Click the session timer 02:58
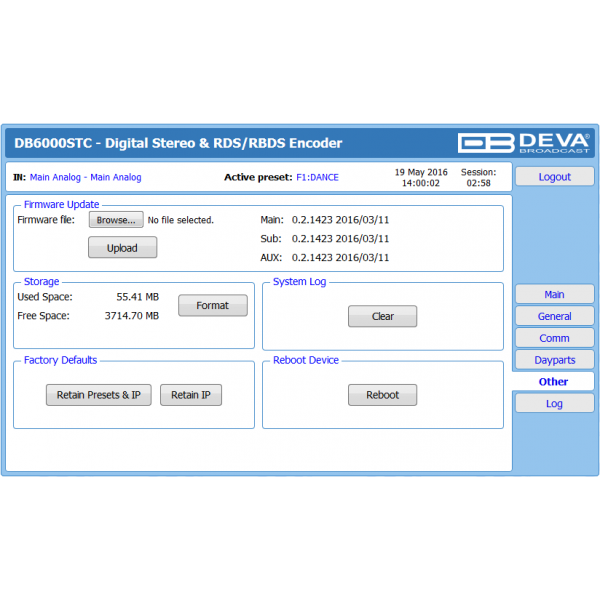This screenshot has height=600, width=600. point(478,183)
